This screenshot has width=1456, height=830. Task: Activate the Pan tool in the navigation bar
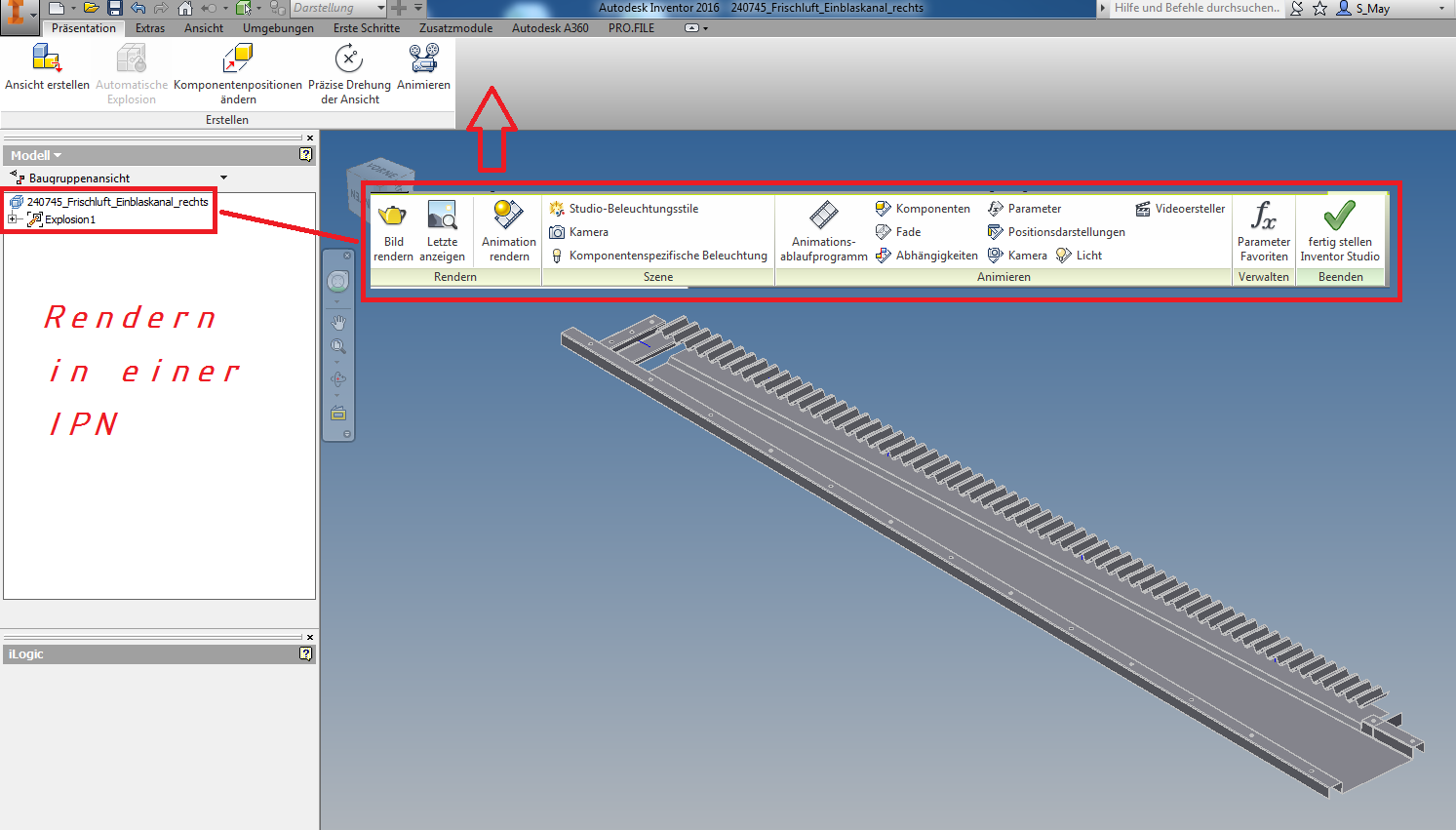pyautogui.click(x=337, y=321)
